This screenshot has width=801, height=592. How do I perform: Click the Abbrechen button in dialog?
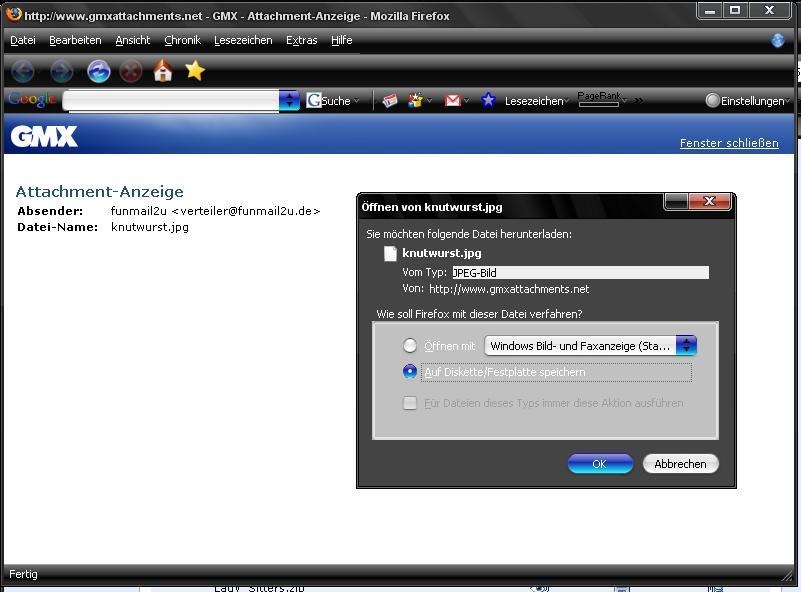[680, 464]
